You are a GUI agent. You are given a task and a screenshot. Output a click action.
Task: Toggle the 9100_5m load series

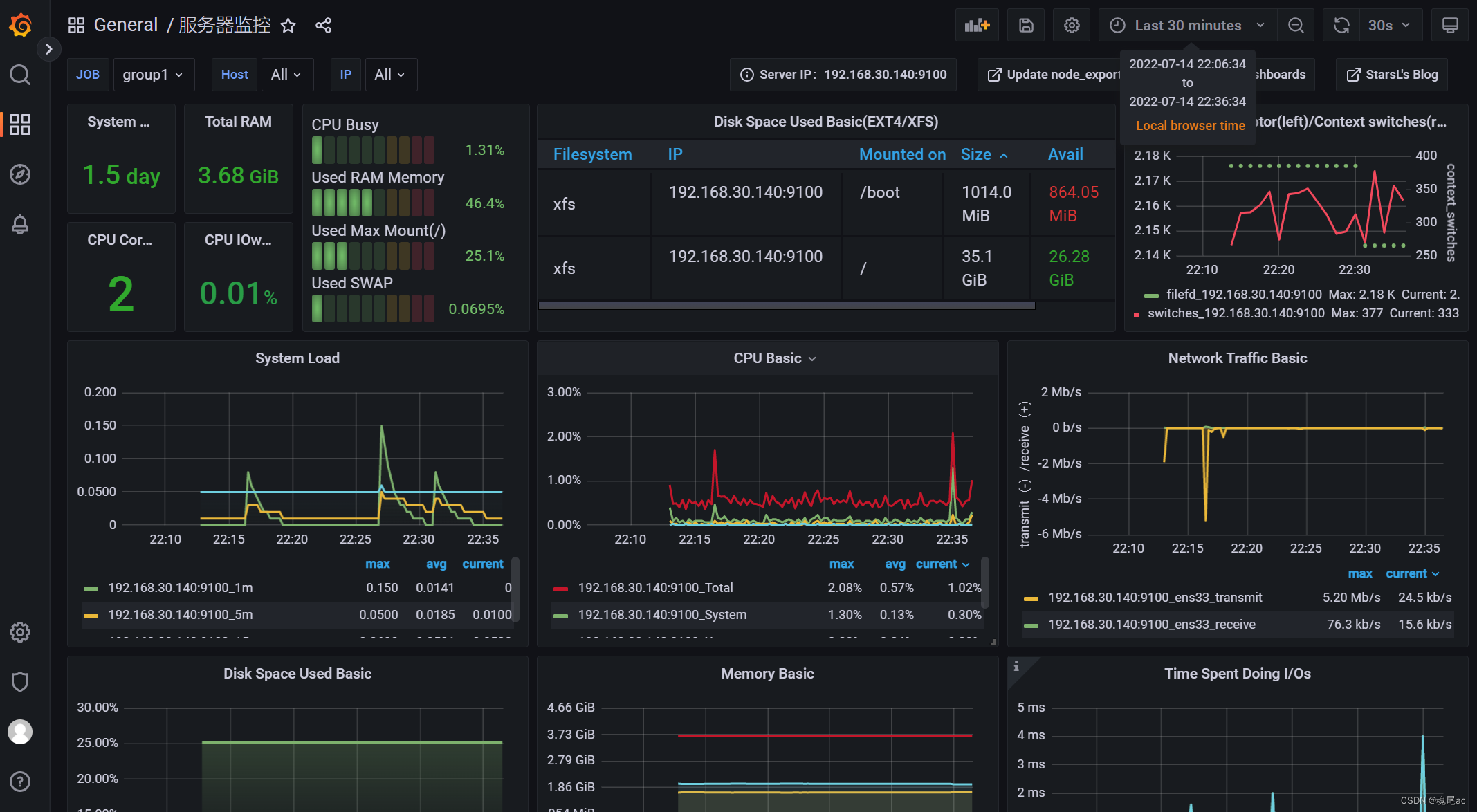coord(181,615)
